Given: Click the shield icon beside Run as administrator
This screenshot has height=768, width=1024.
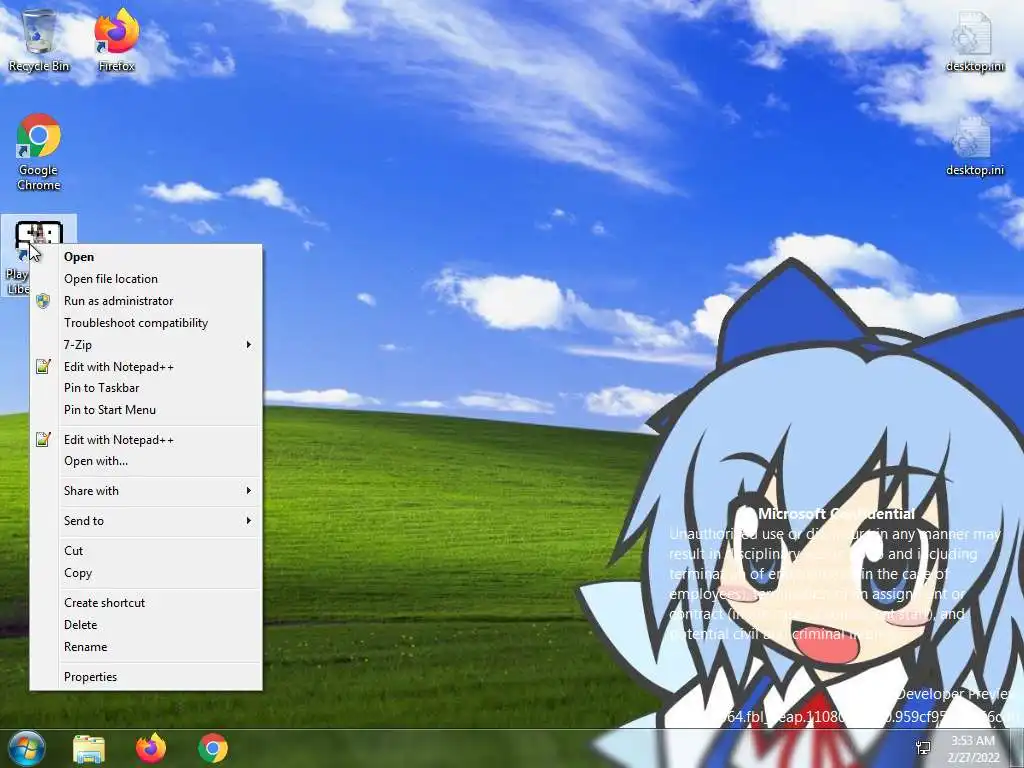Looking at the screenshot, I should (x=43, y=301).
